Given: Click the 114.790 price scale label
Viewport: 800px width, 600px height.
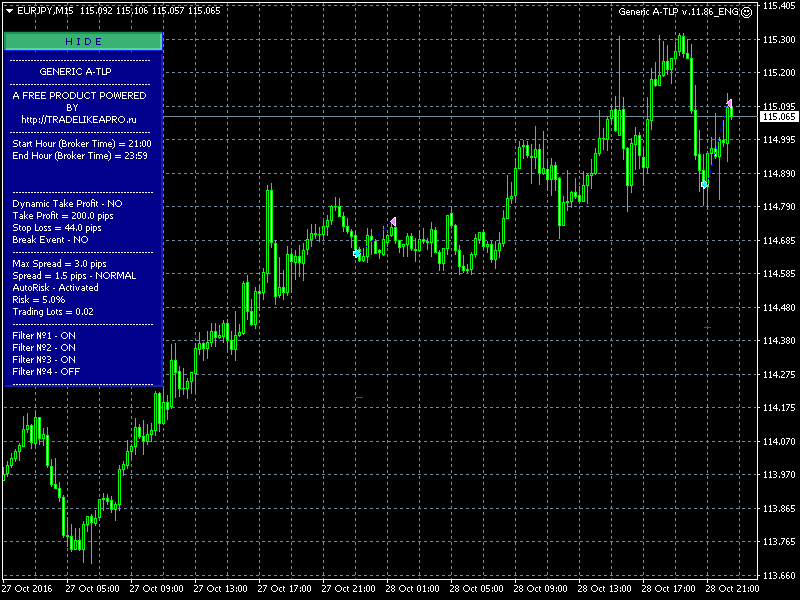Looking at the screenshot, I should pos(779,207).
